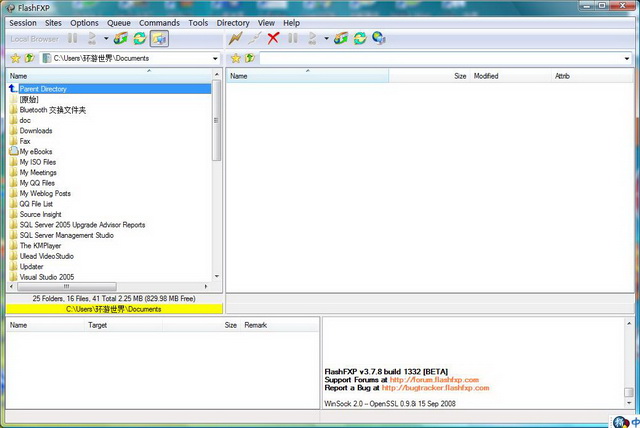Click the right pane bookmark star icon
The image size is (640, 428).
(x=236, y=58)
